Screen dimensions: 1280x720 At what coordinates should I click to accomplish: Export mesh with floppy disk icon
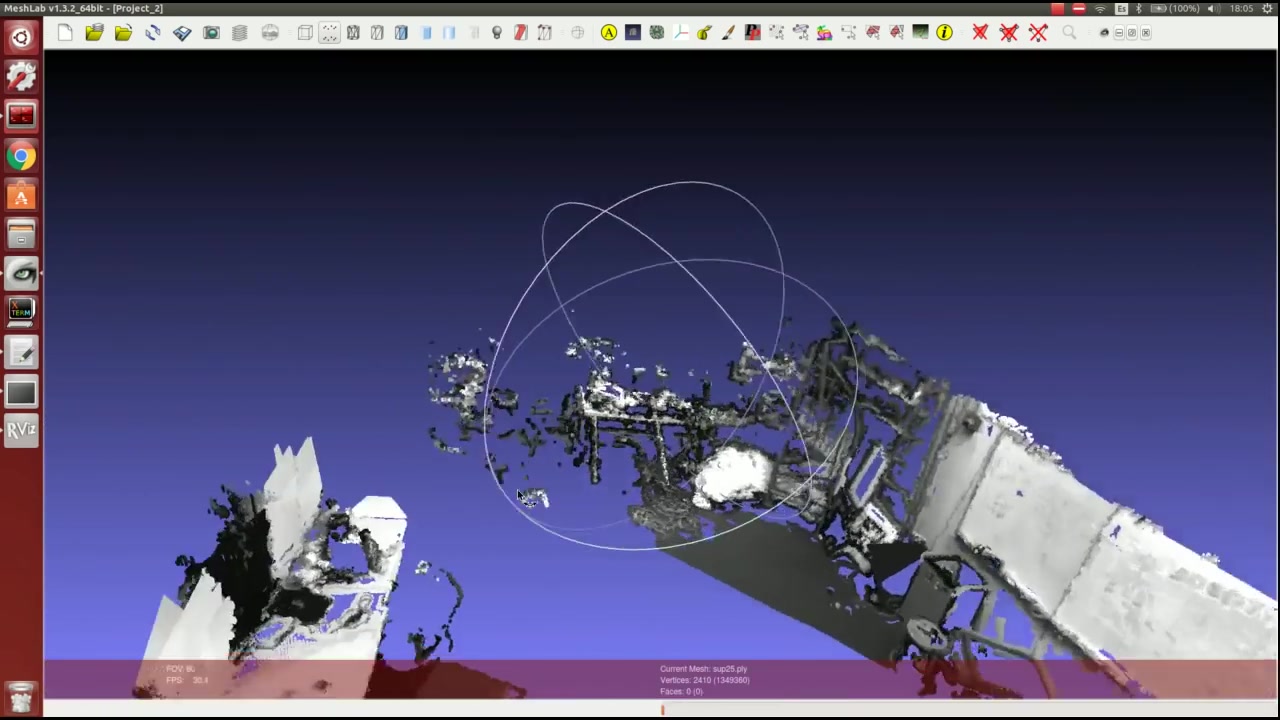point(182,33)
